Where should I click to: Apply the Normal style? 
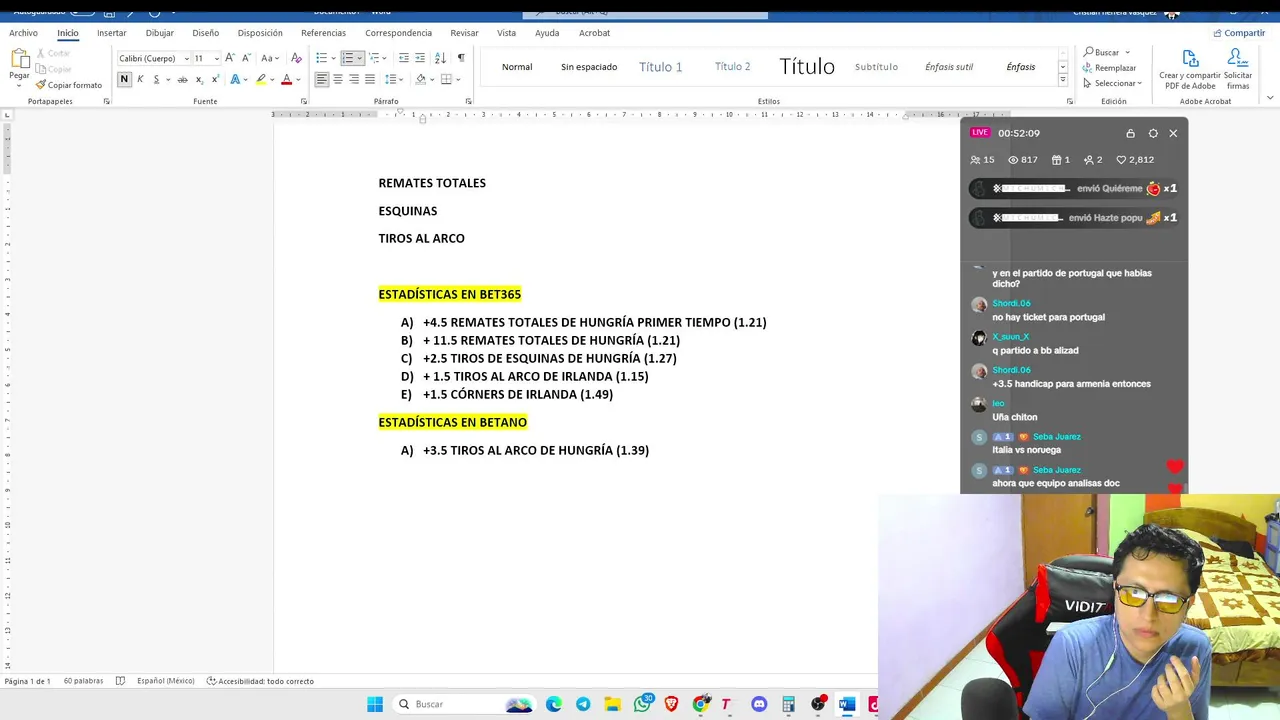[517, 67]
